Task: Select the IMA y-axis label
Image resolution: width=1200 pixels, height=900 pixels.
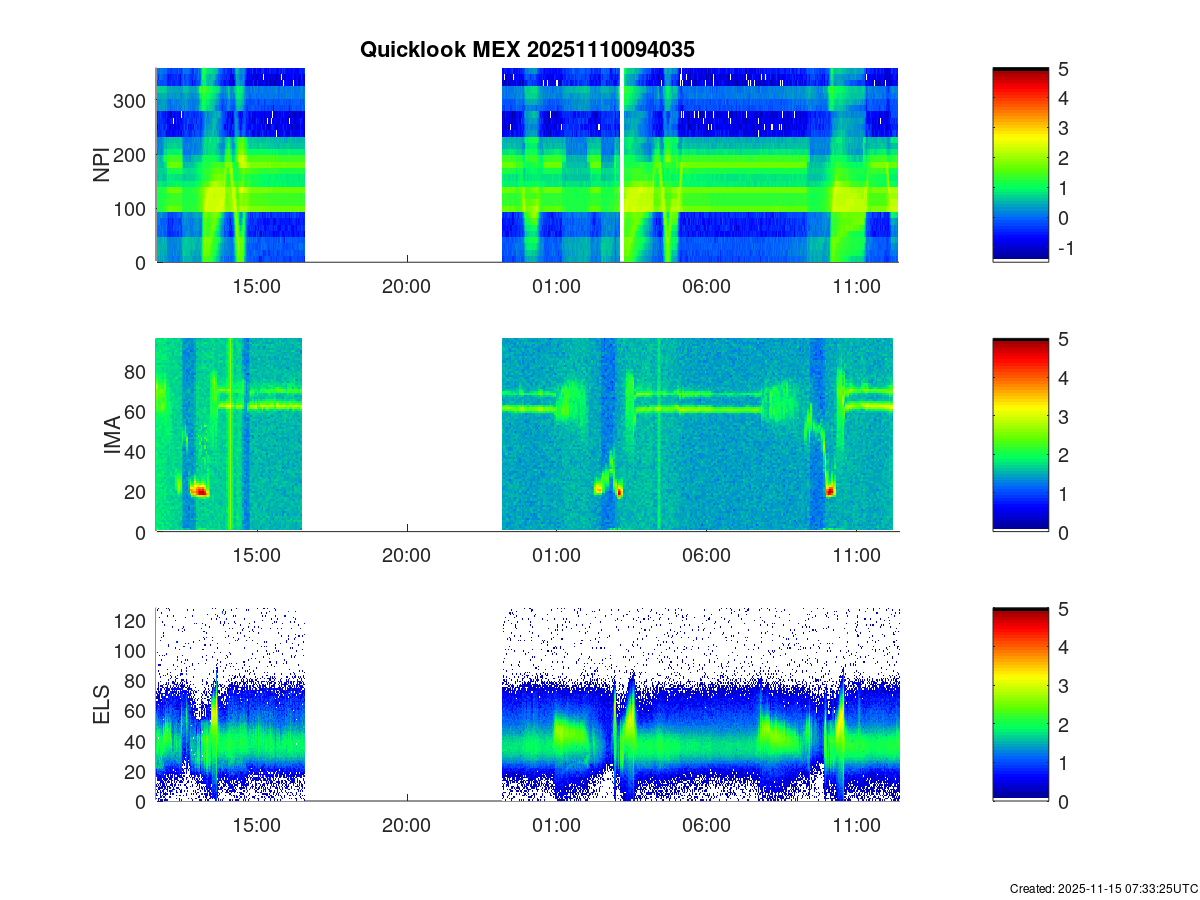Action: pos(112,436)
